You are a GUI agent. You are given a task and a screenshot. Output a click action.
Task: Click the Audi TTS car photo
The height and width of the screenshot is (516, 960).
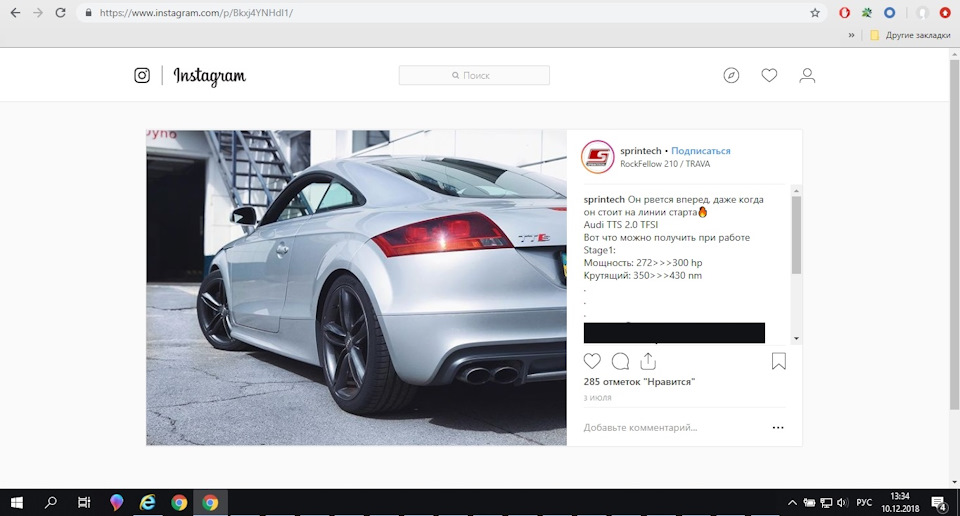pyautogui.click(x=356, y=288)
